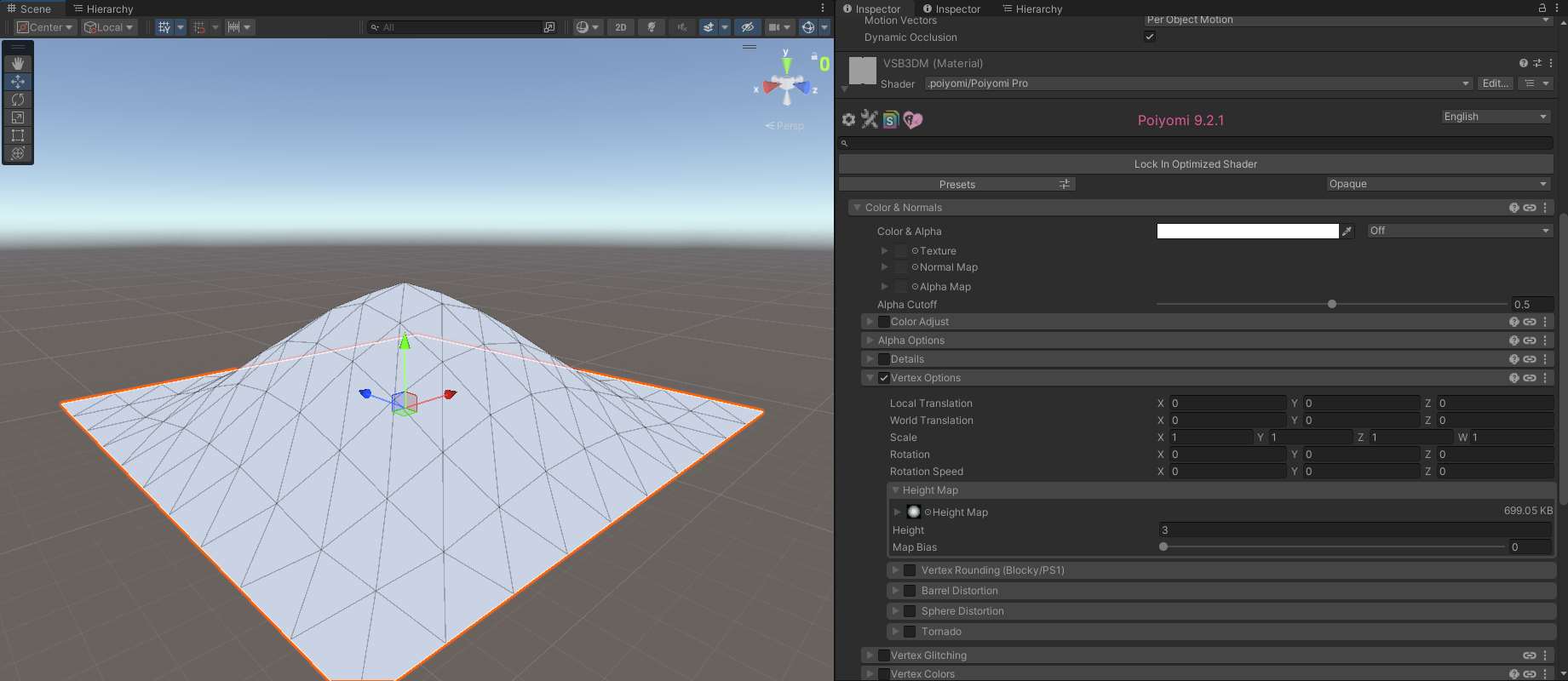
Task: Enable Vertex Rounding (Blocky/PS1) checkbox
Action: 910,570
